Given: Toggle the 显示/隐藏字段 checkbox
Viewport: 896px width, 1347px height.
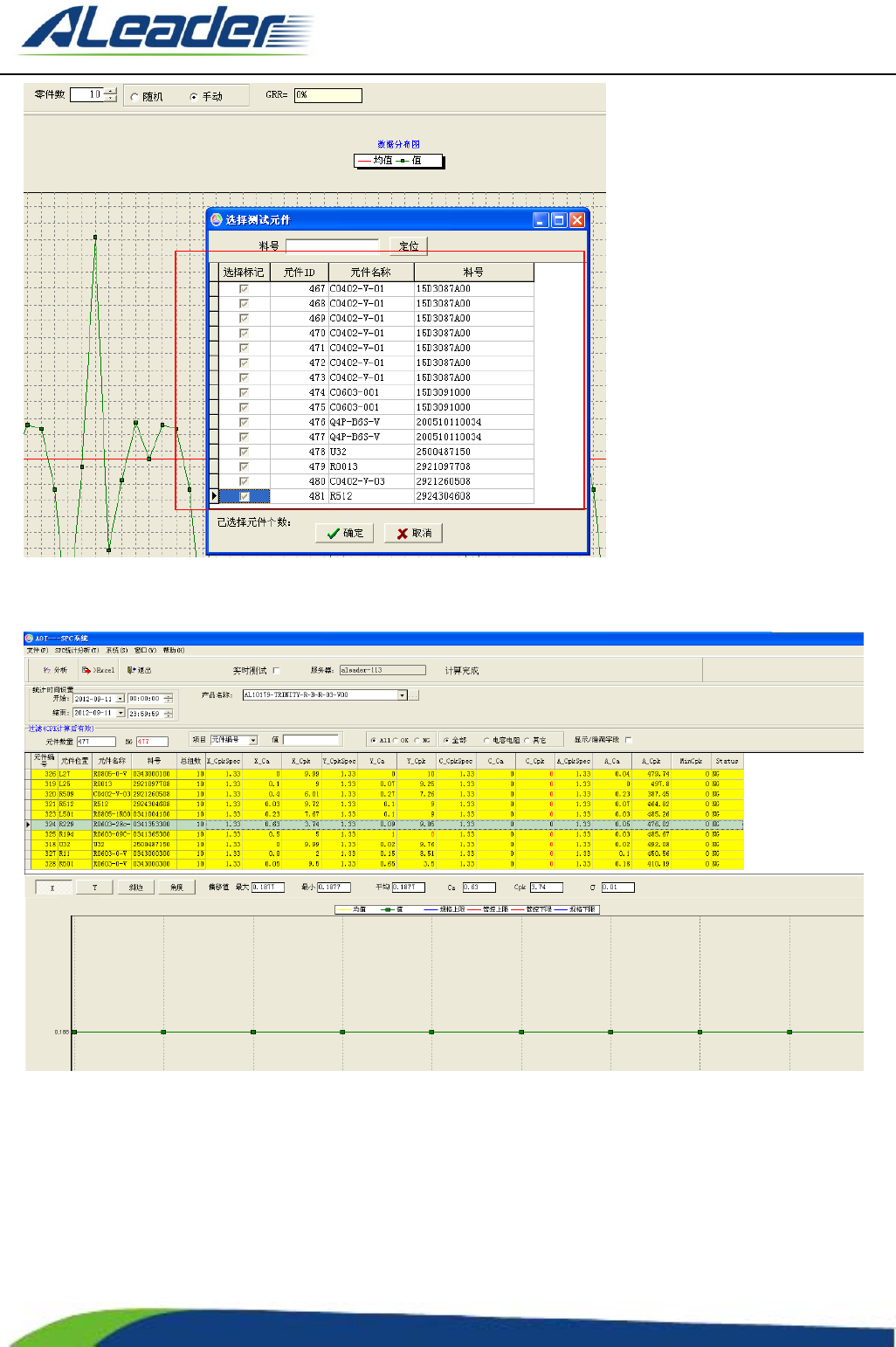Looking at the screenshot, I should (628, 740).
